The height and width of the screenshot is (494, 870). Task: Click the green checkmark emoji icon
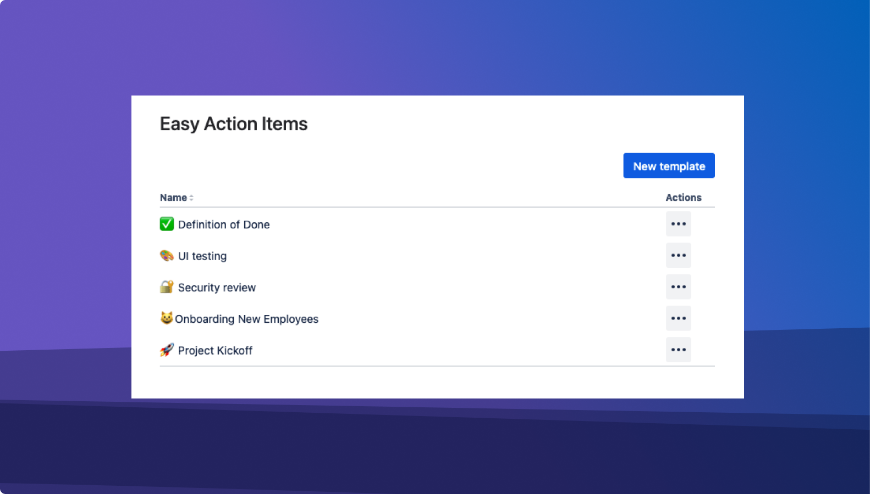(x=167, y=224)
